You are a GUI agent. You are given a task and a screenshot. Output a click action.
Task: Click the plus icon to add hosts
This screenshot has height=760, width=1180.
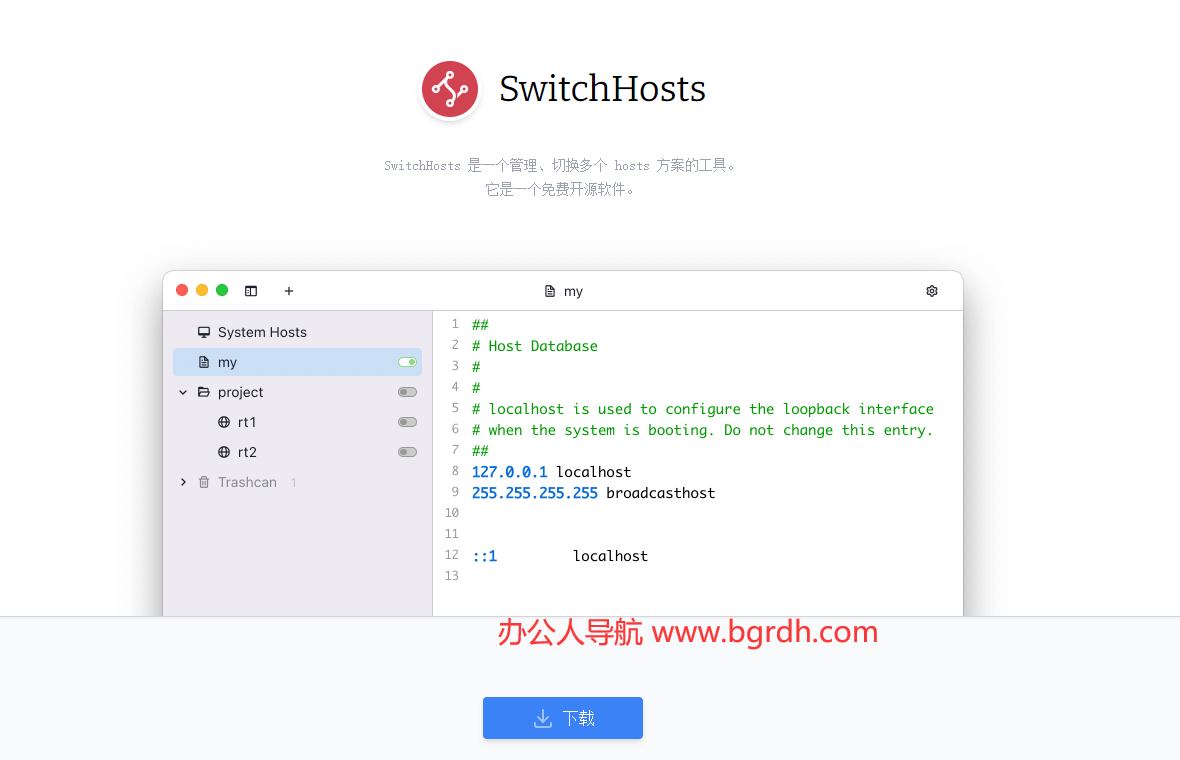click(288, 291)
